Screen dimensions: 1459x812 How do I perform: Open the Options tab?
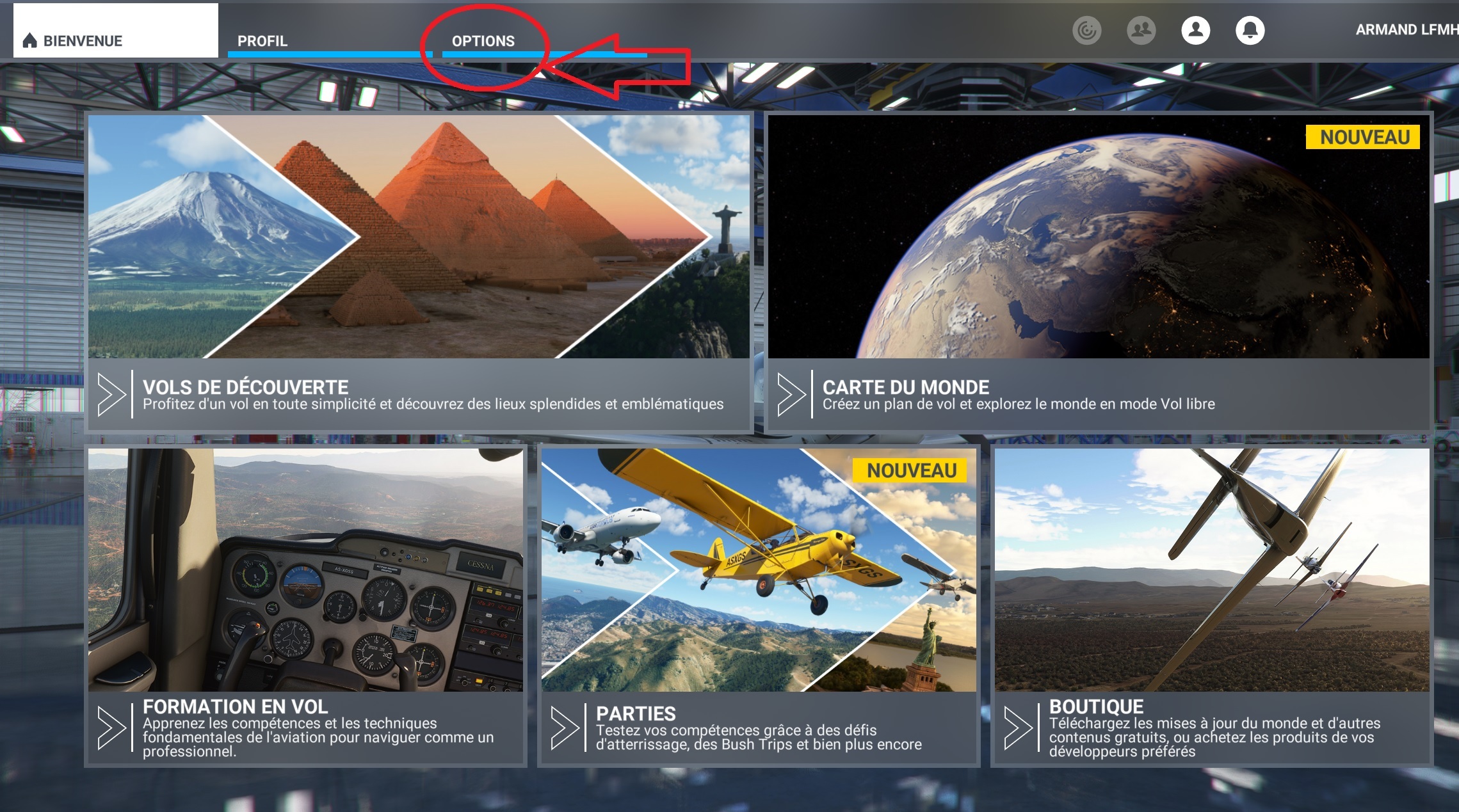click(483, 41)
